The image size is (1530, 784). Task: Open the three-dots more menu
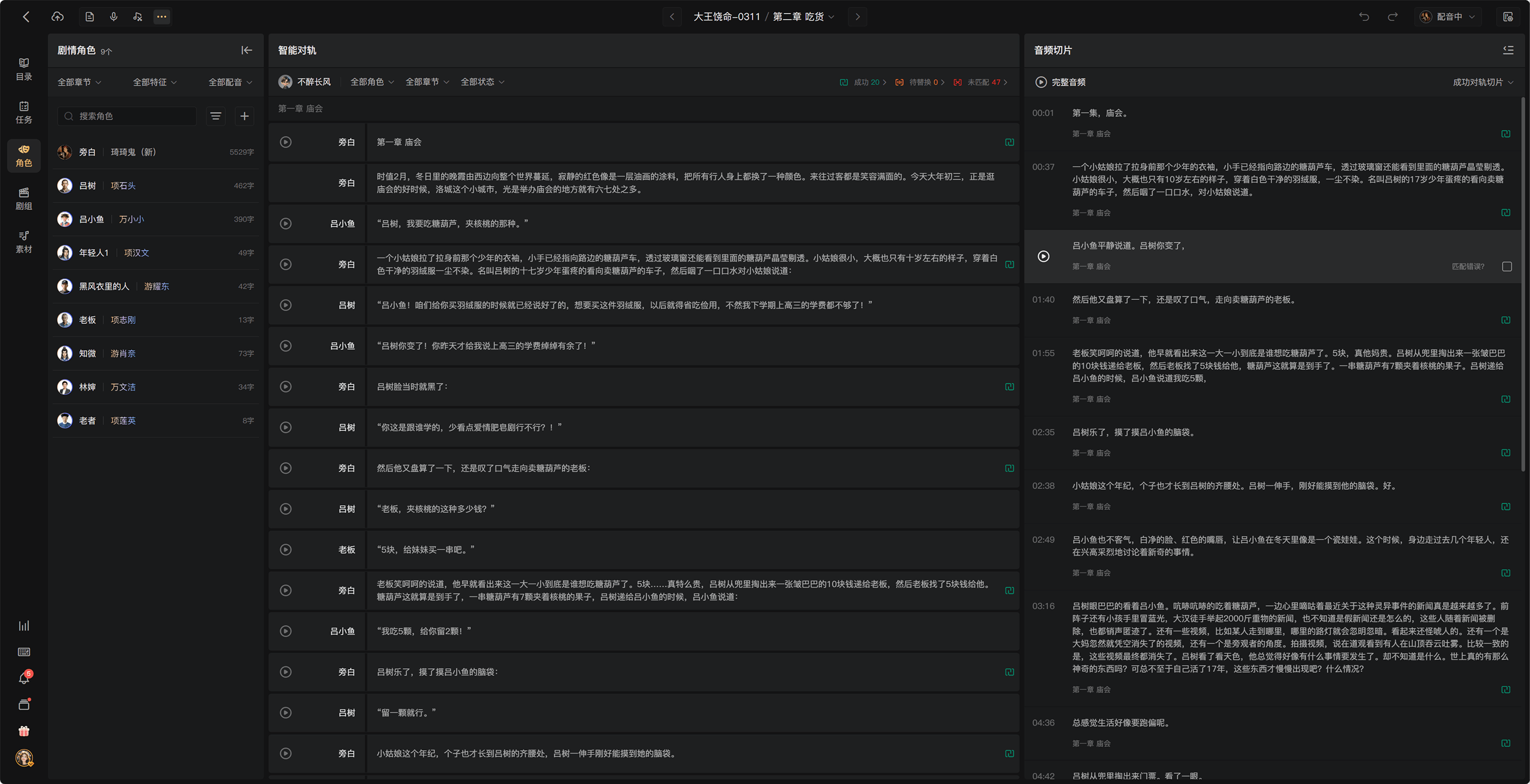tap(161, 16)
